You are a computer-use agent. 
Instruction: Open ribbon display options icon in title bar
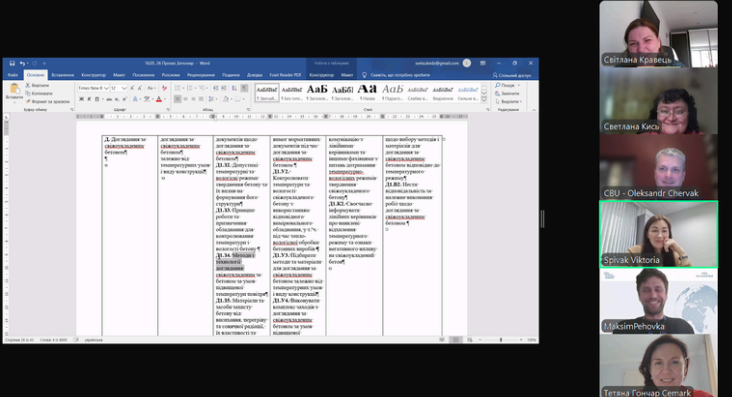click(483, 63)
